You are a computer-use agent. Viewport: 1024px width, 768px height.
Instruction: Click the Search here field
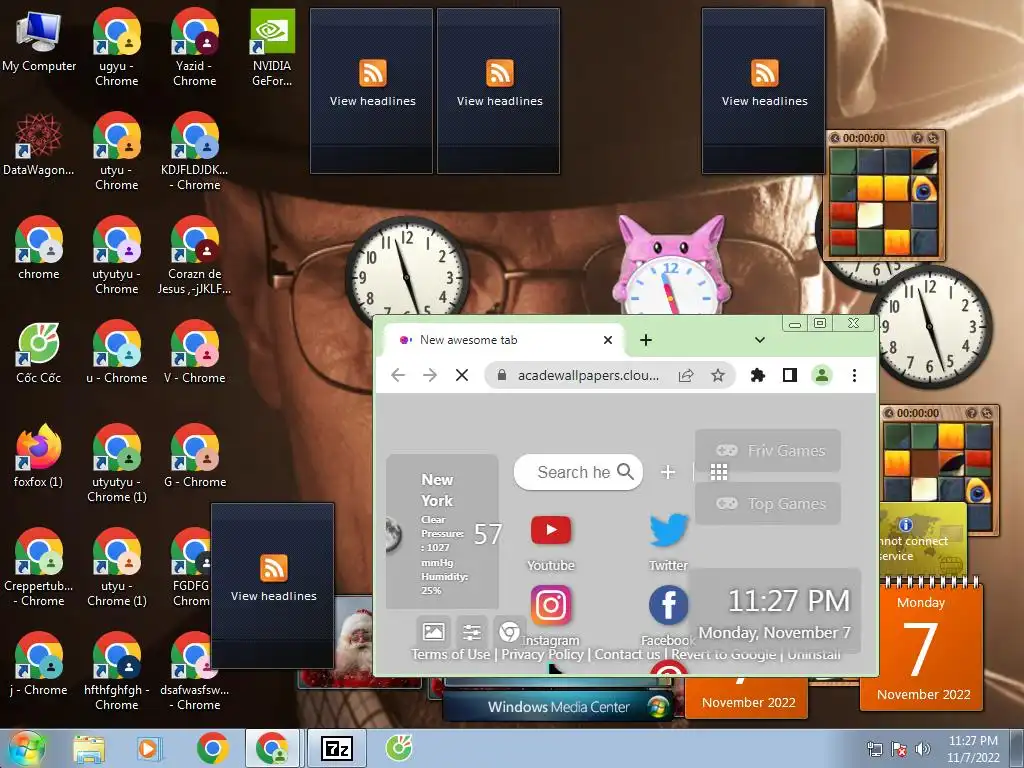click(578, 472)
